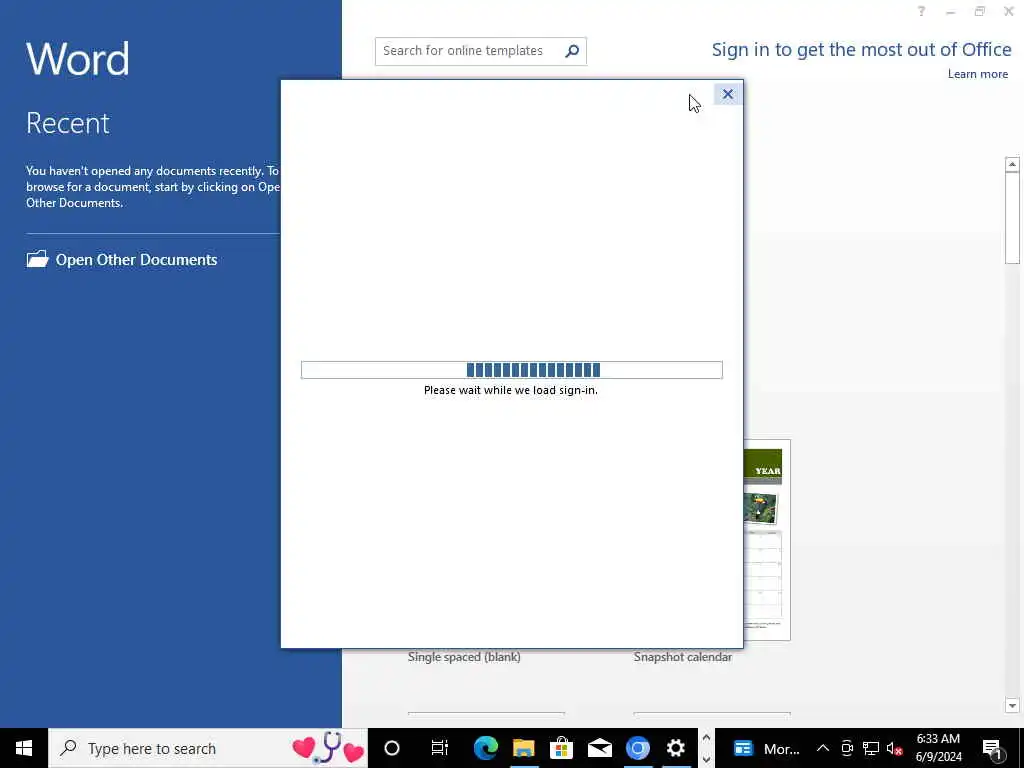The height and width of the screenshot is (768, 1024).
Task: Open Settings gear on the taskbar
Action: click(675, 748)
